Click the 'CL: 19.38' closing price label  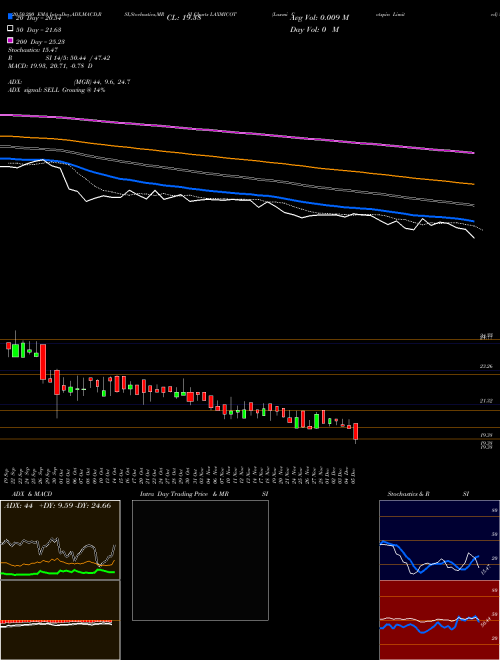tap(184, 18)
